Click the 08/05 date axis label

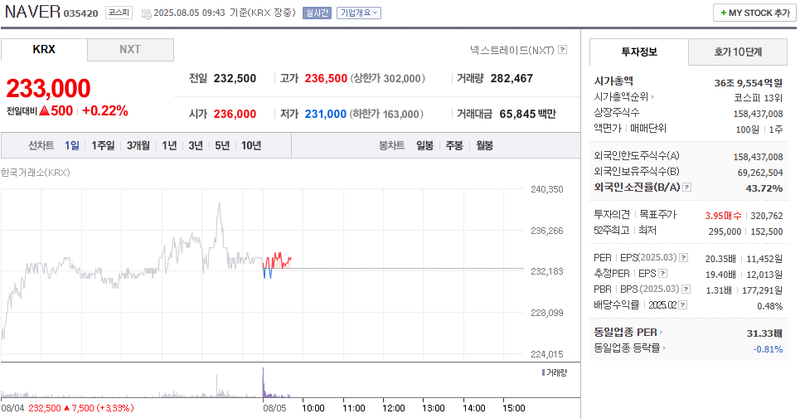274,408
